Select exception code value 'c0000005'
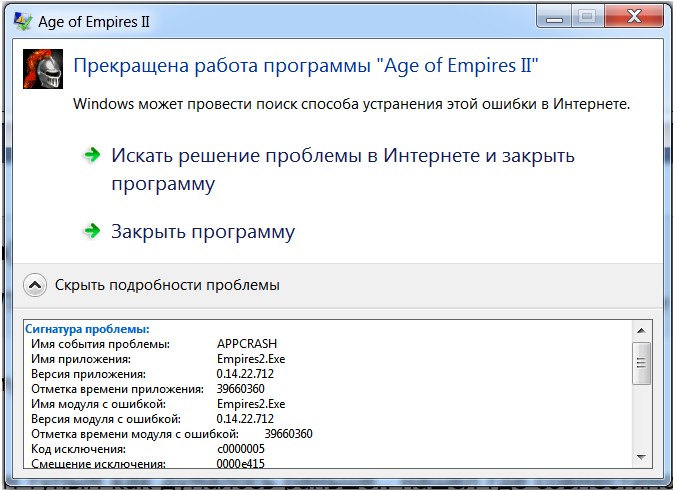The width and height of the screenshot is (677, 490). coord(240,449)
